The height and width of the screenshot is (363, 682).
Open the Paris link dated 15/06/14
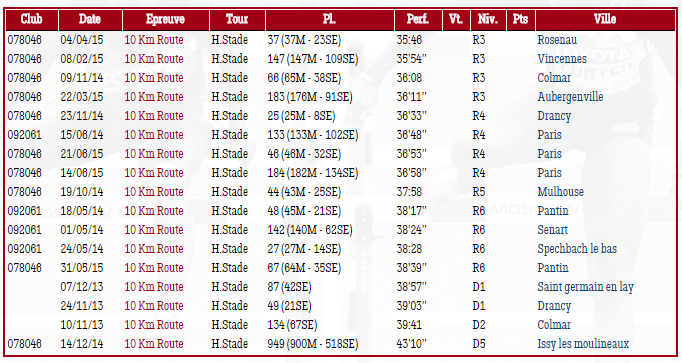(549, 135)
